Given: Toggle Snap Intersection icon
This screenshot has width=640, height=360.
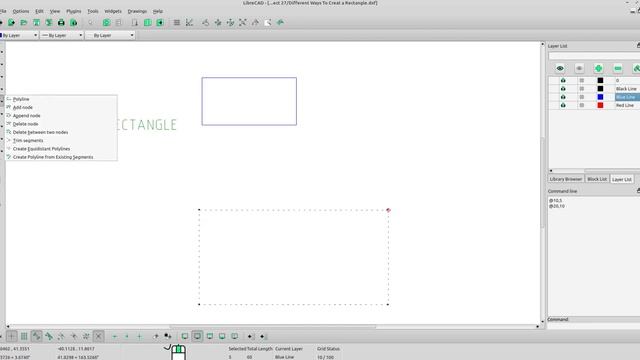Looking at the screenshot, I should (x=98, y=336).
